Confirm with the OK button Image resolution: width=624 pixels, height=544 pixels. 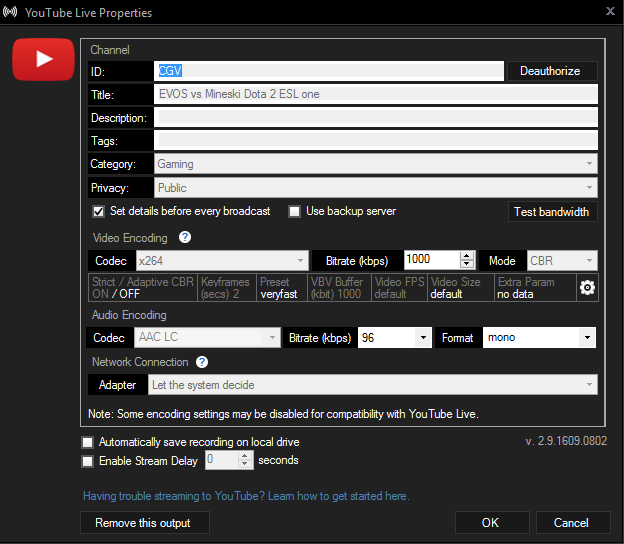pos(492,523)
